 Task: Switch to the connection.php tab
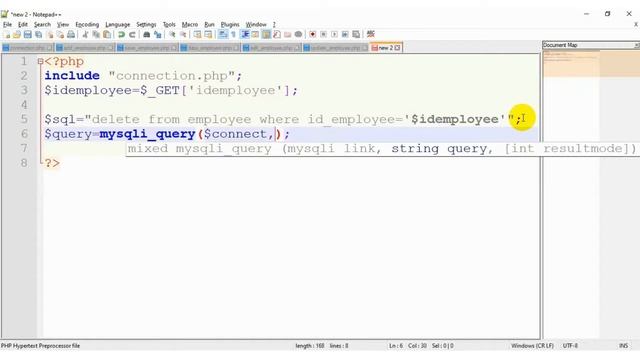(27, 48)
